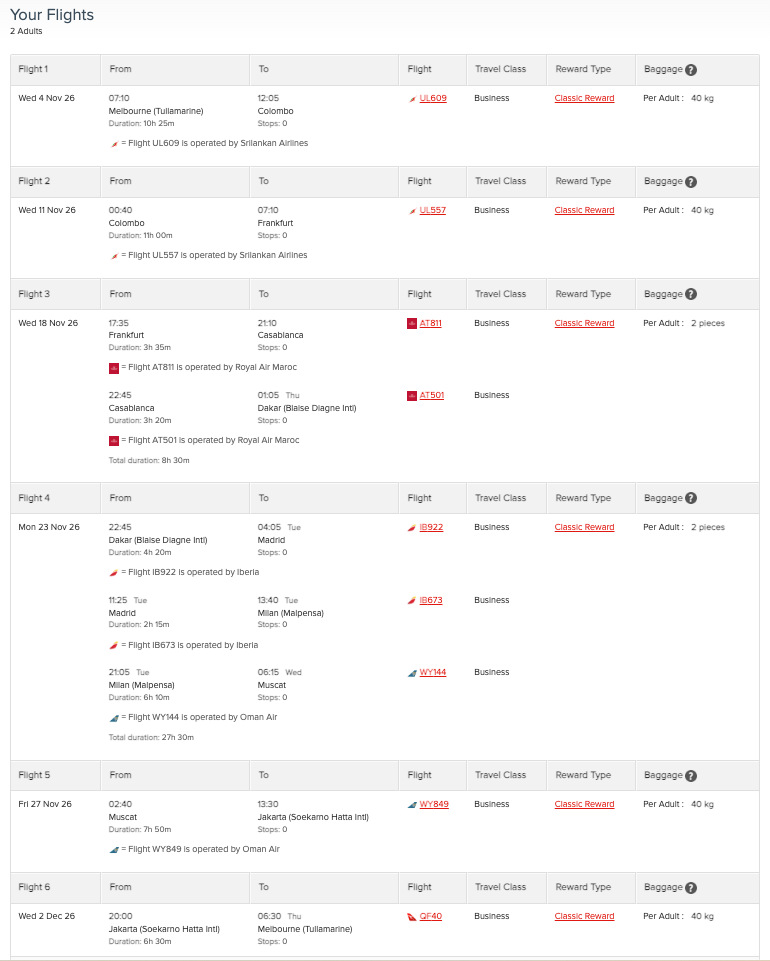
Task: Click the AT501 flight number link
Action: 431,395
